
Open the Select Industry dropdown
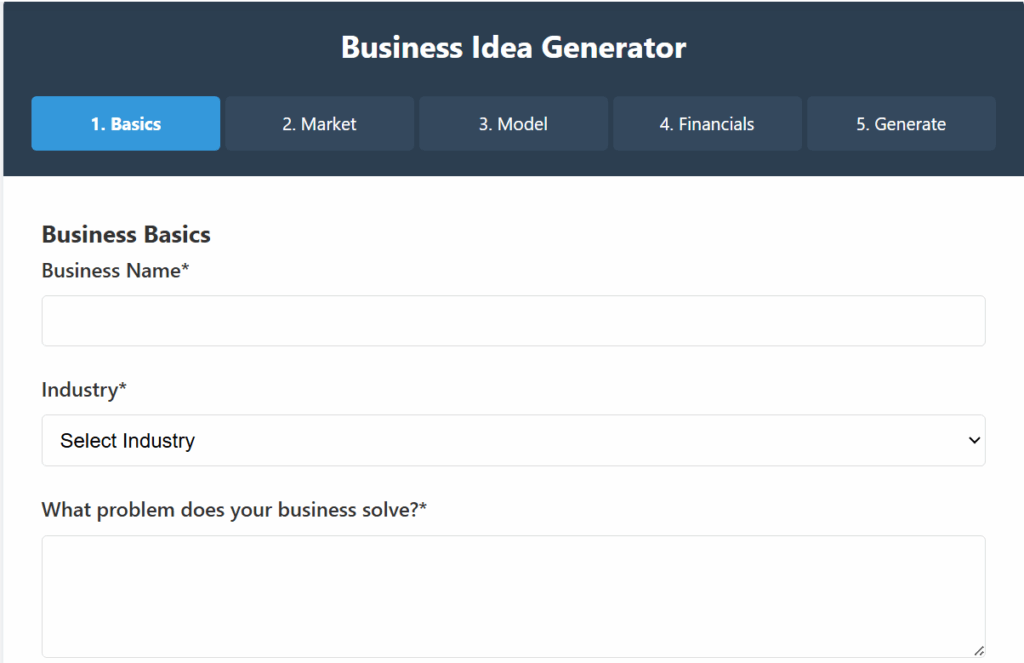[513, 441]
